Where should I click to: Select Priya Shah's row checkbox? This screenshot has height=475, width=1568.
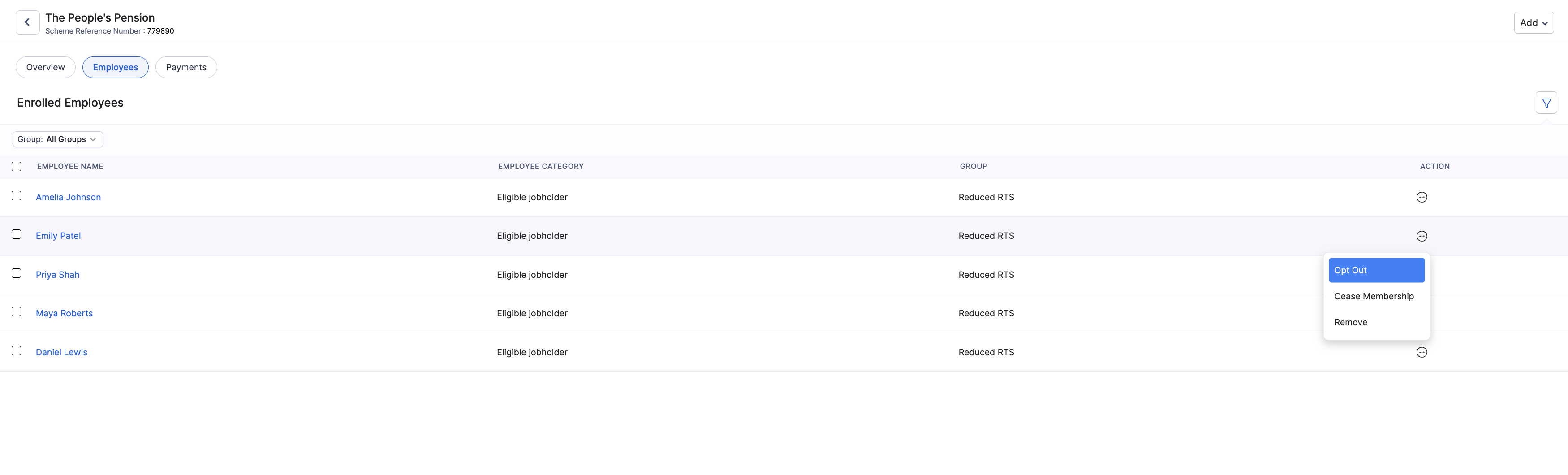(17, 273)
